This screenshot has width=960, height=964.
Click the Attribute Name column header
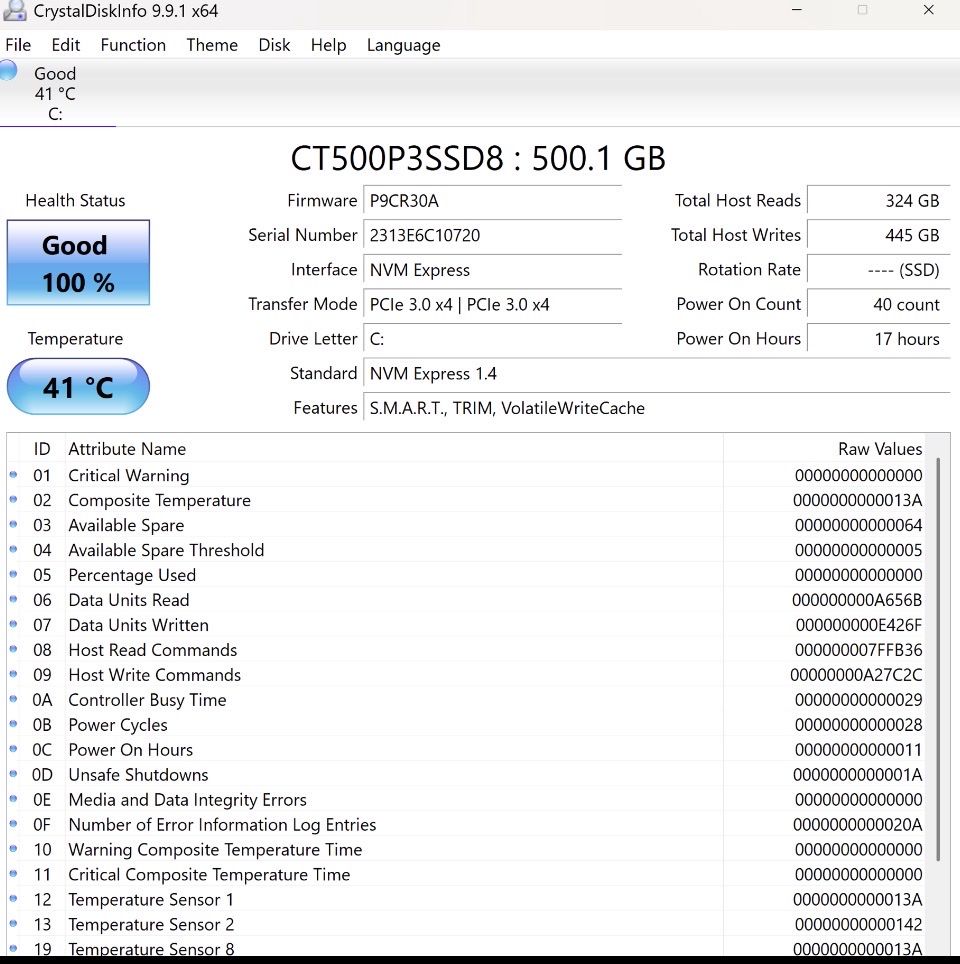pos(394,449)
